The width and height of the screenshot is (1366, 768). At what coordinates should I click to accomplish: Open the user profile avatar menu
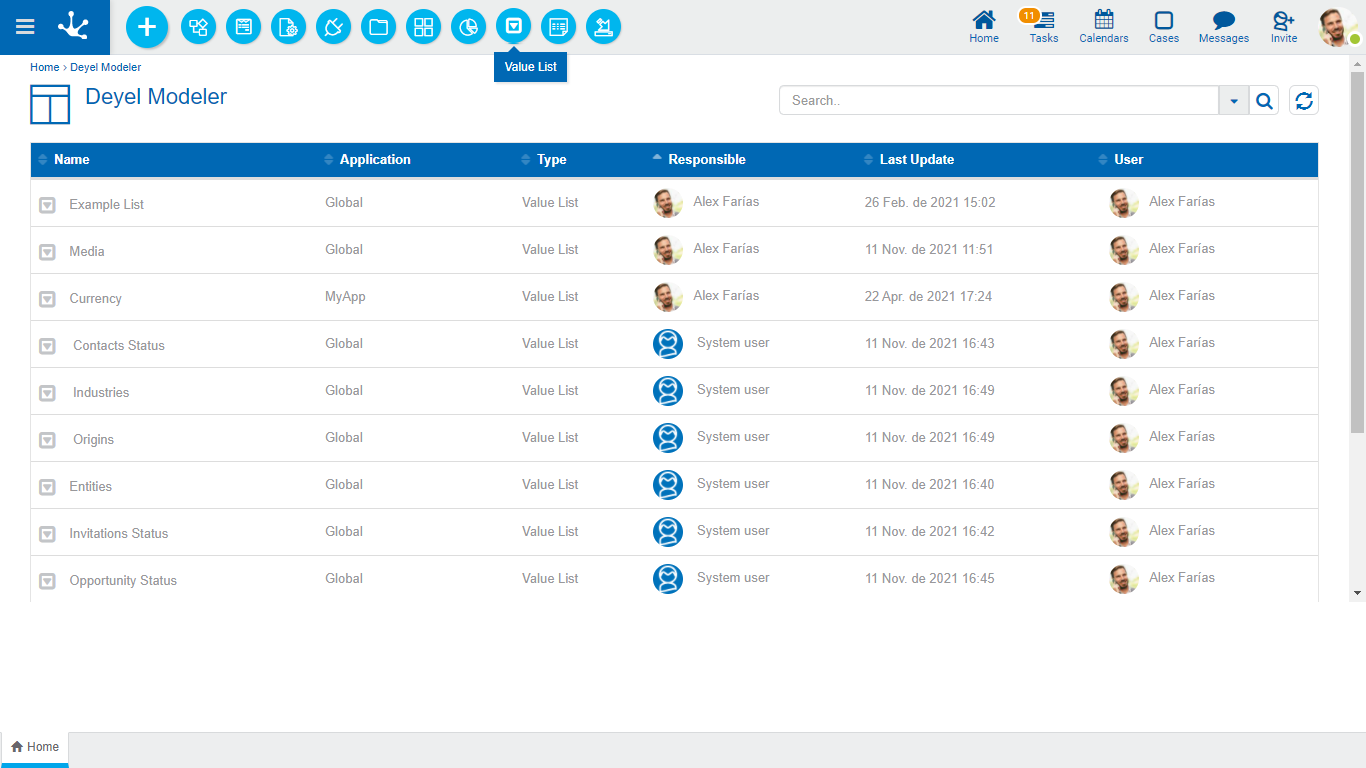(1338, 27)
